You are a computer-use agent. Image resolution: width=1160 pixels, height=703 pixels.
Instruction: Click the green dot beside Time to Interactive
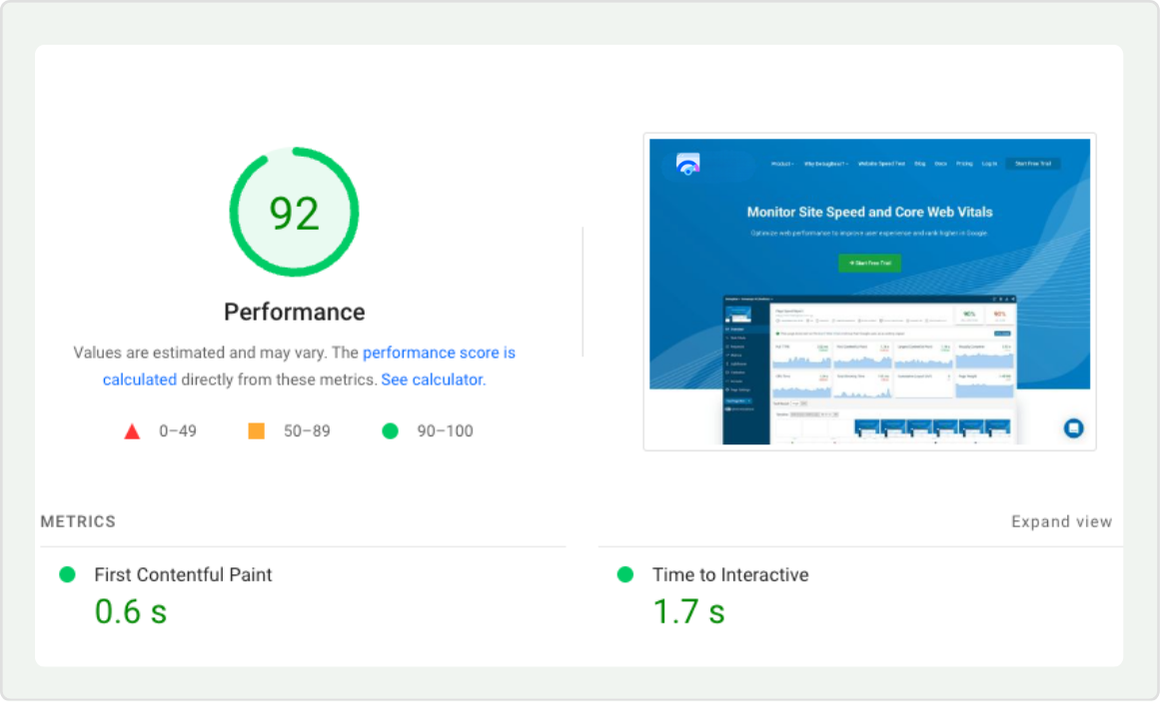coord(625,574)
